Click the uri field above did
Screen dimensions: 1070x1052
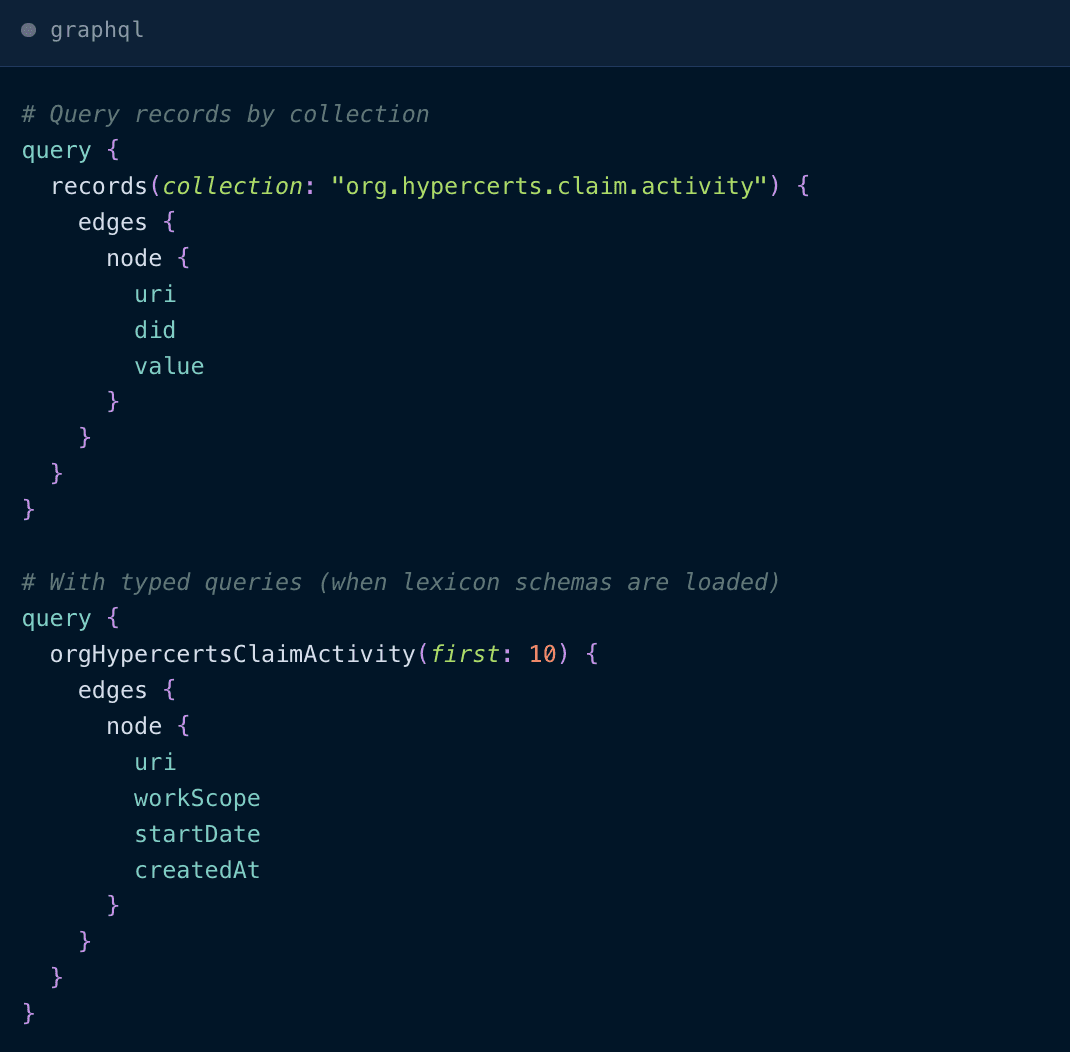pyautogui.click(x=155, y=294)
